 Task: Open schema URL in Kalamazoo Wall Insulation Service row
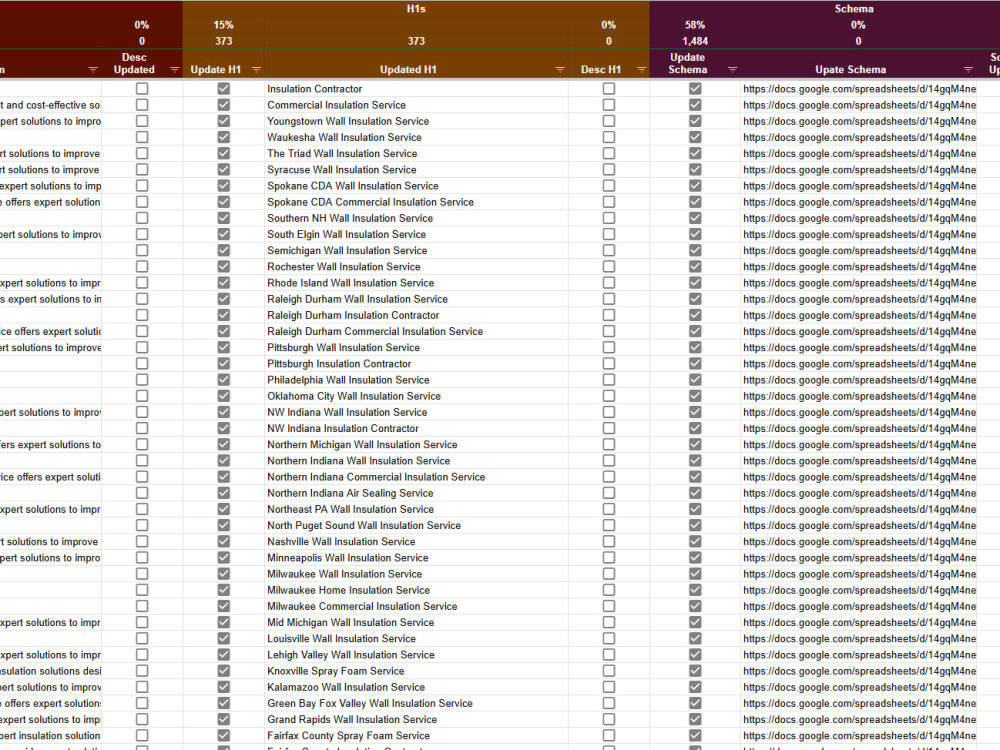pyautogui.click(x=859, y=688)
